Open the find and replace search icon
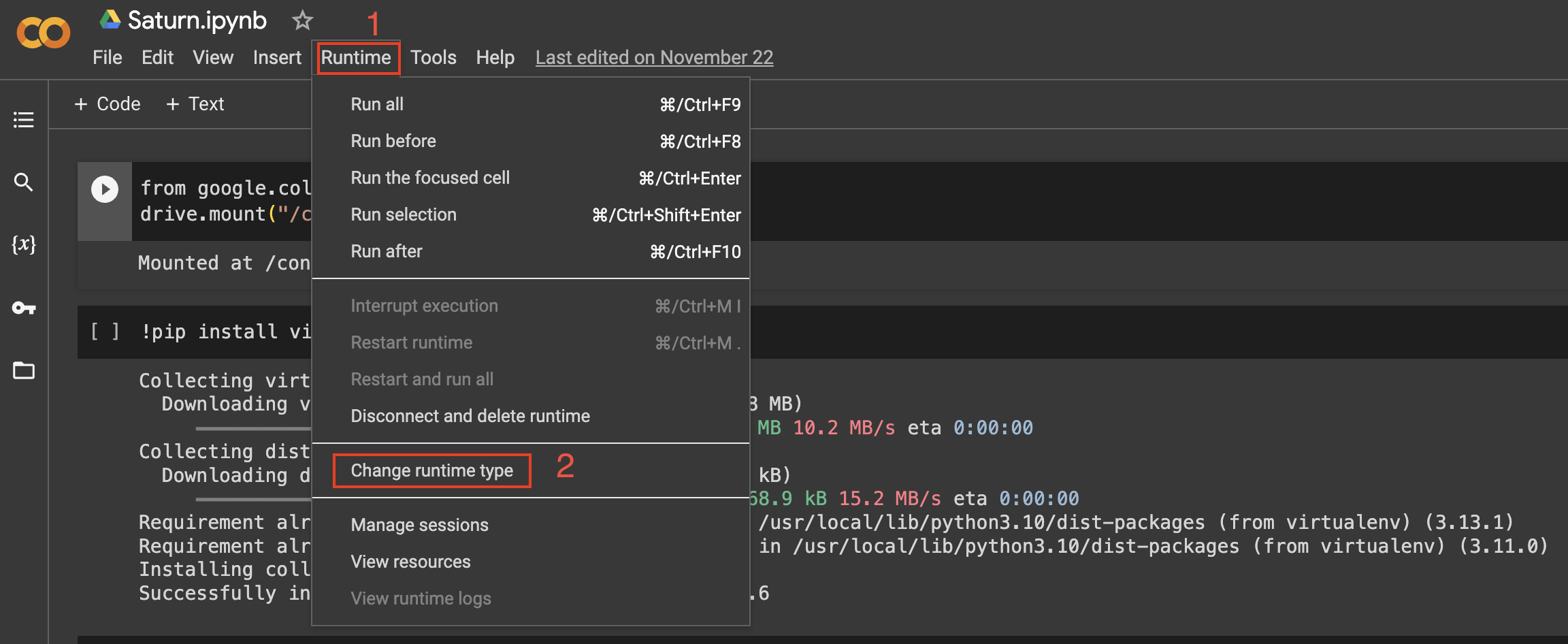 [x=24, y=182]
